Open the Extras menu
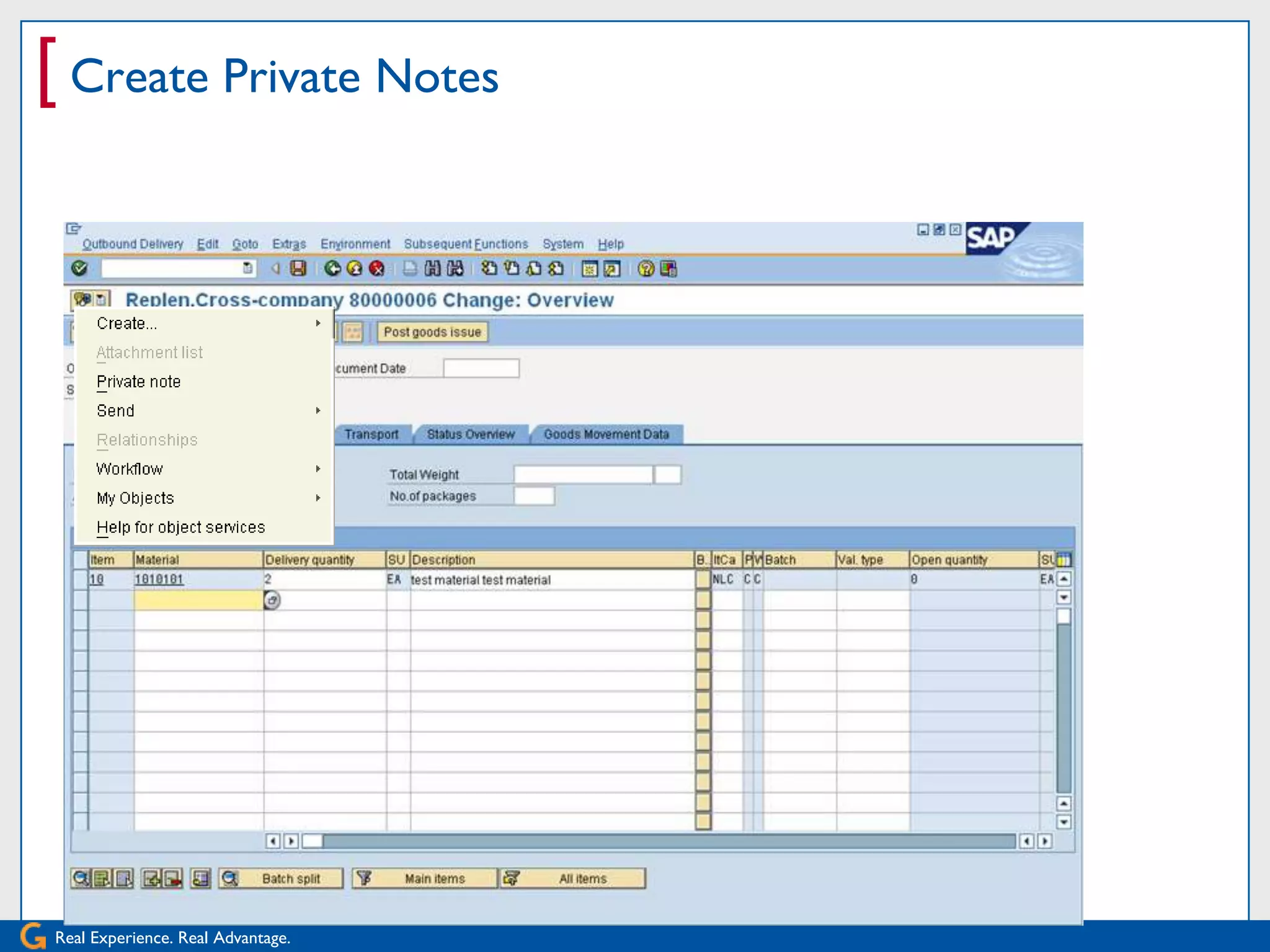This screenshot has width=1270, height=952. pos(289,244)
